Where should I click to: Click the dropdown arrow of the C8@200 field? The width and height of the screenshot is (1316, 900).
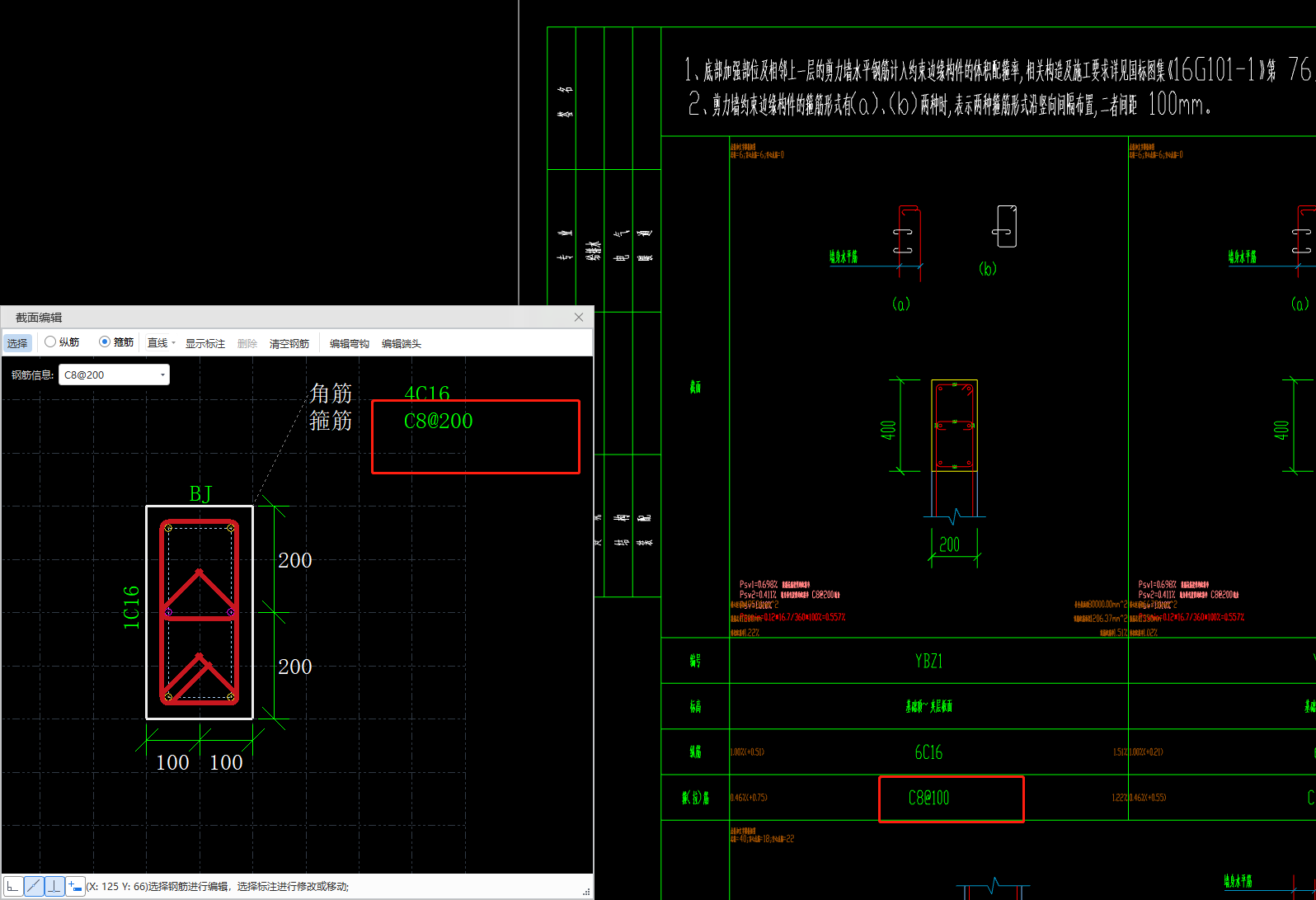[x=162, y=375]
